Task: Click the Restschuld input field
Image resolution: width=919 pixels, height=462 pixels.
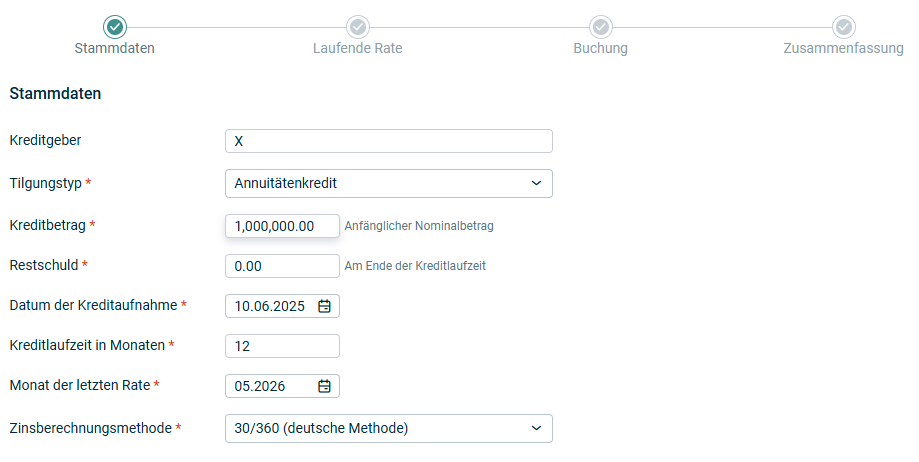Action: click(x=282, y=266)
